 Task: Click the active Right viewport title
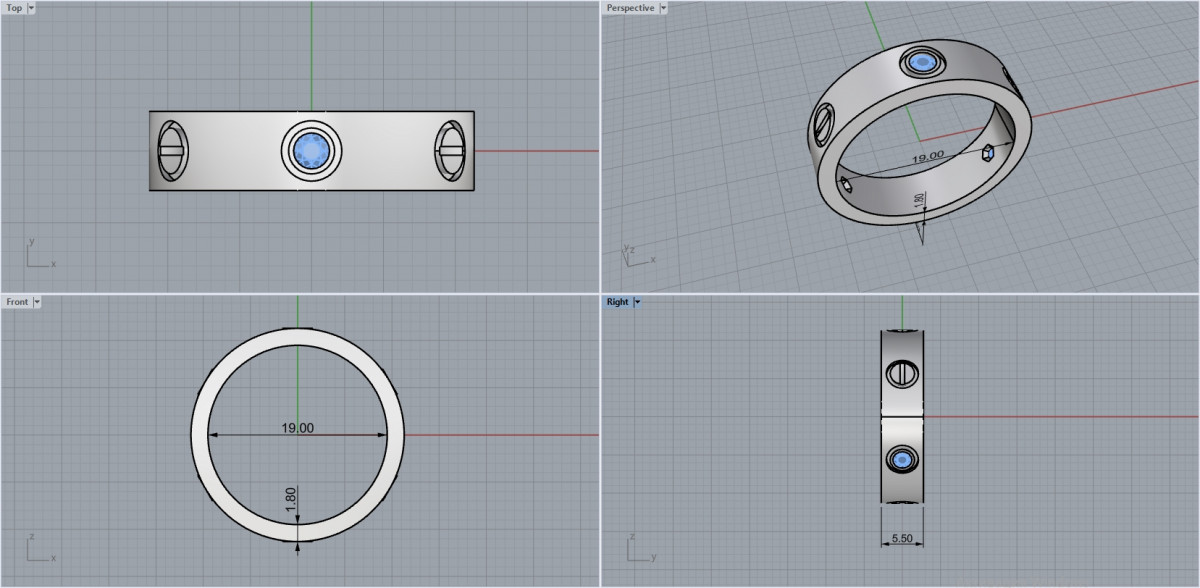tap(617, 302)
